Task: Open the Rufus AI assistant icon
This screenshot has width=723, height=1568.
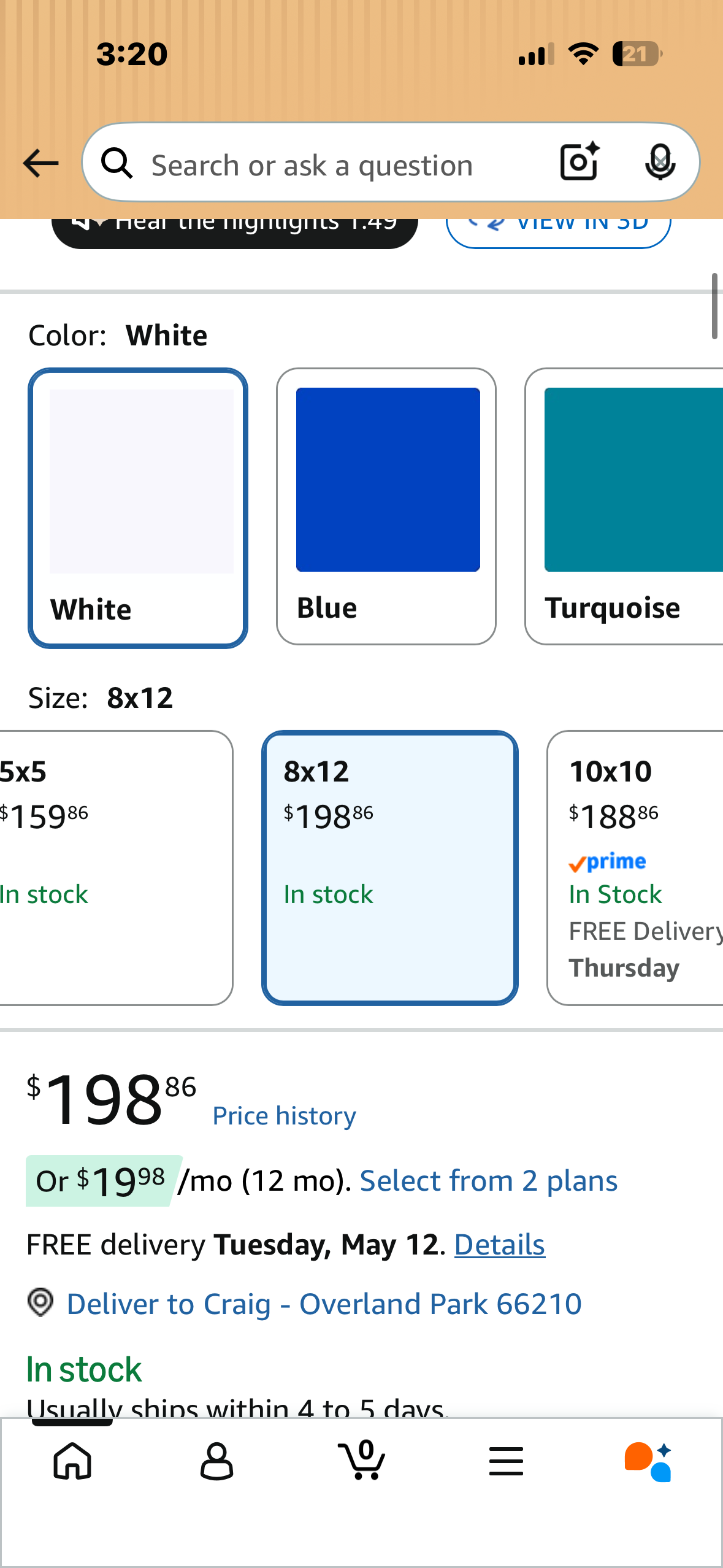Action: coord(648,1461)
